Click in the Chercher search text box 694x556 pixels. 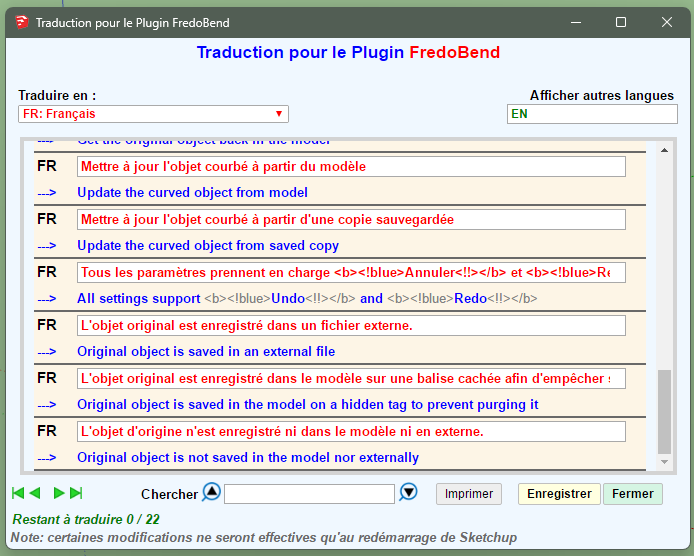click(x=309, y=494)
